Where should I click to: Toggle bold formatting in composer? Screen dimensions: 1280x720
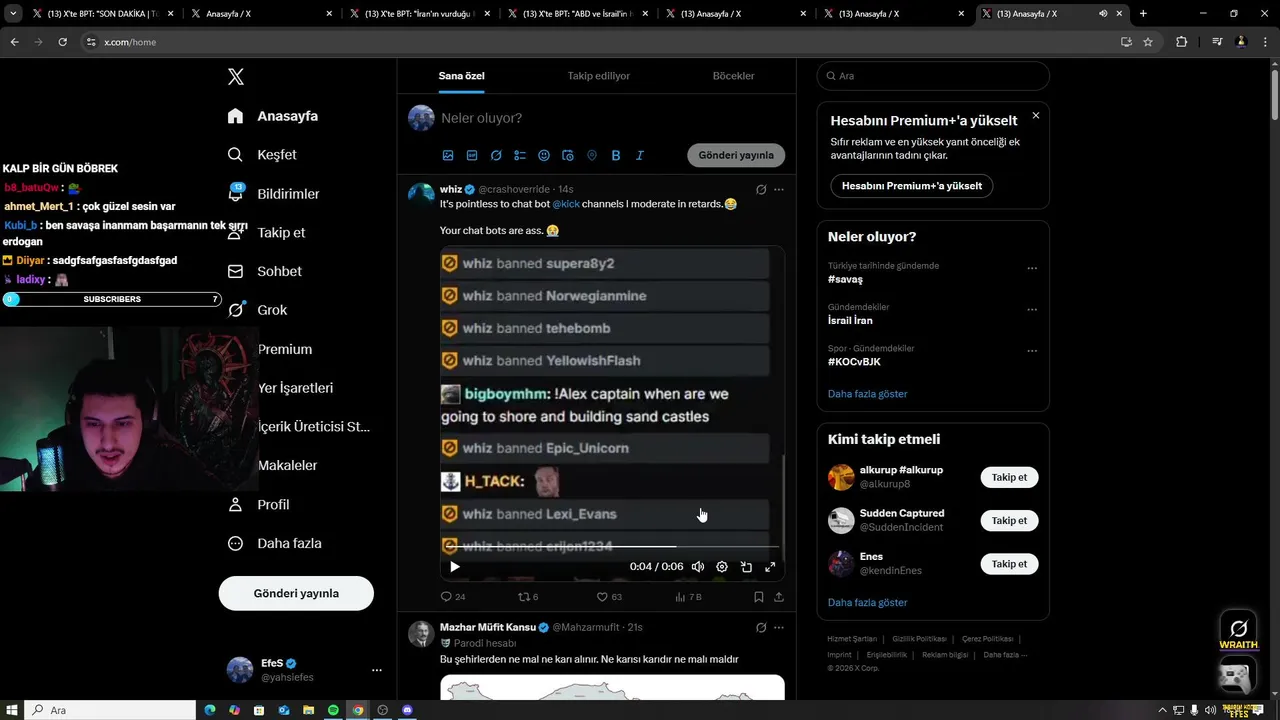click(616, 156)
